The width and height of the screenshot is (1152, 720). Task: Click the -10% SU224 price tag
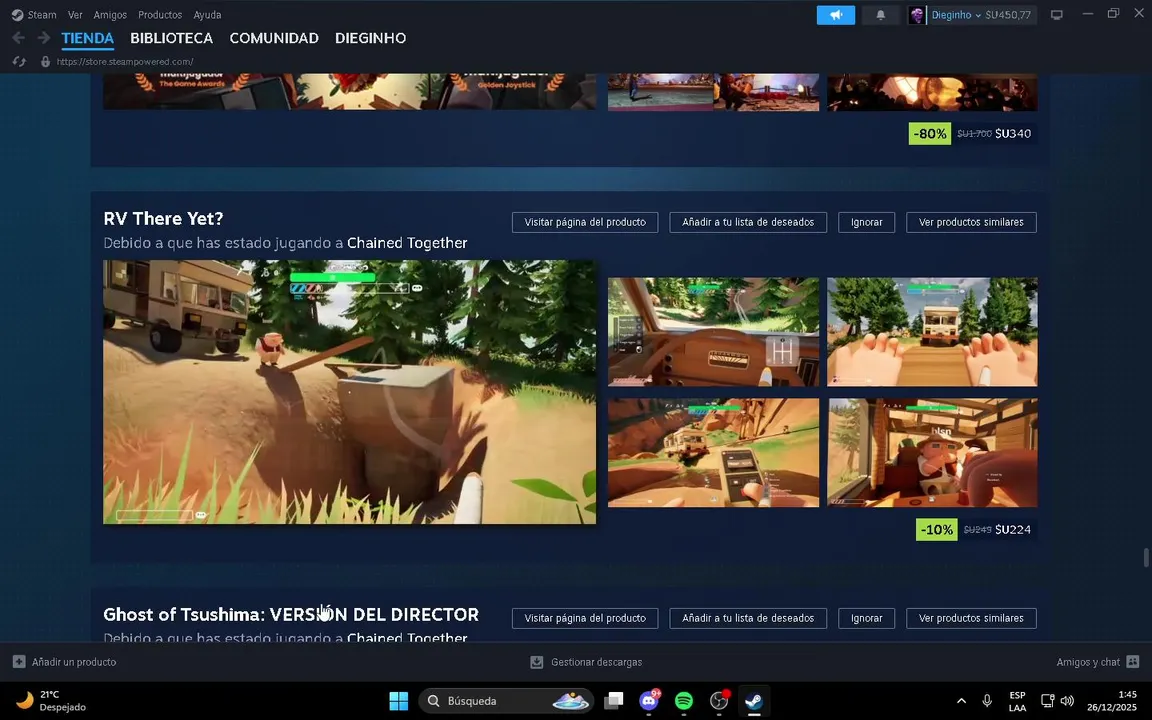pos(976,530)
